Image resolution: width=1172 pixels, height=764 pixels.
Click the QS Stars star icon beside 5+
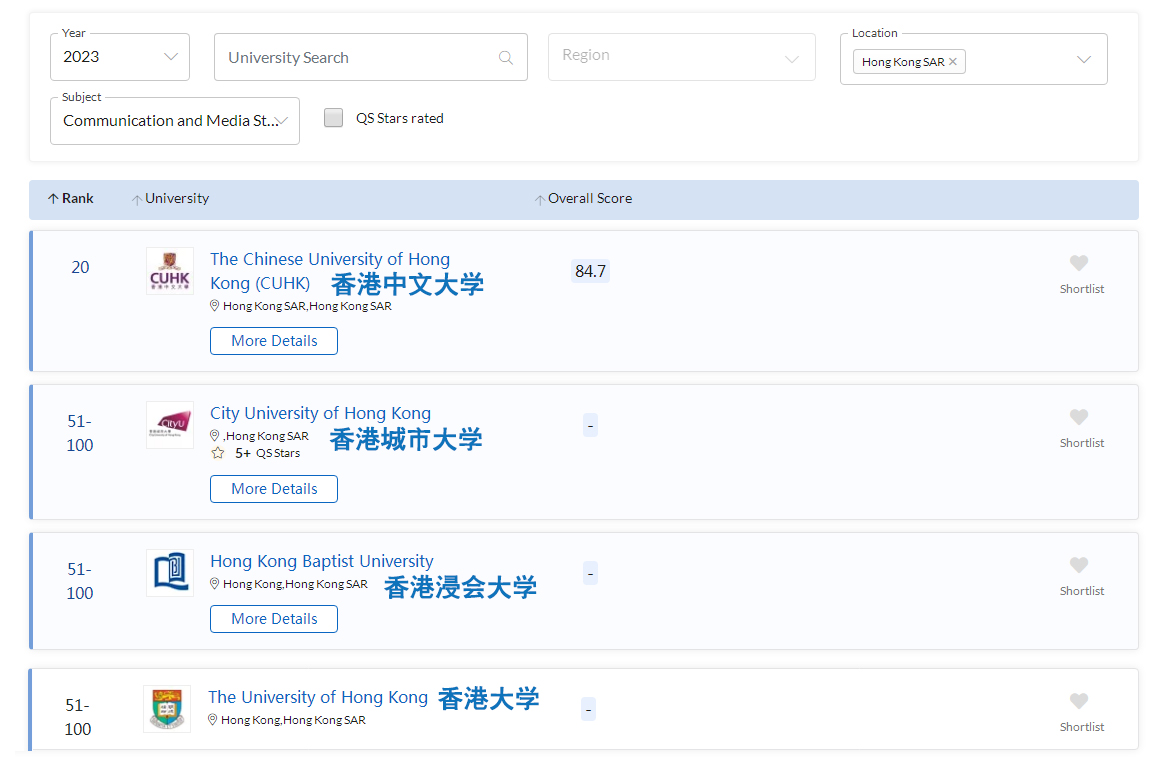pos(217,453)
